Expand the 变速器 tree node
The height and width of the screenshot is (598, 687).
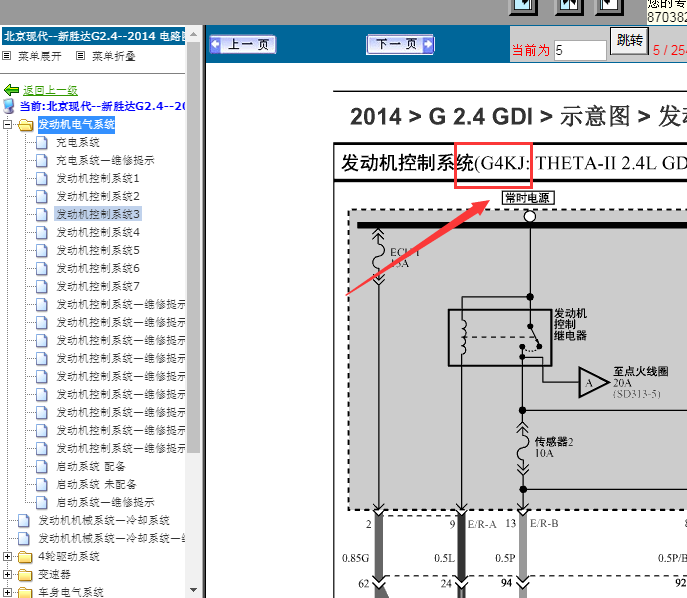7,574
